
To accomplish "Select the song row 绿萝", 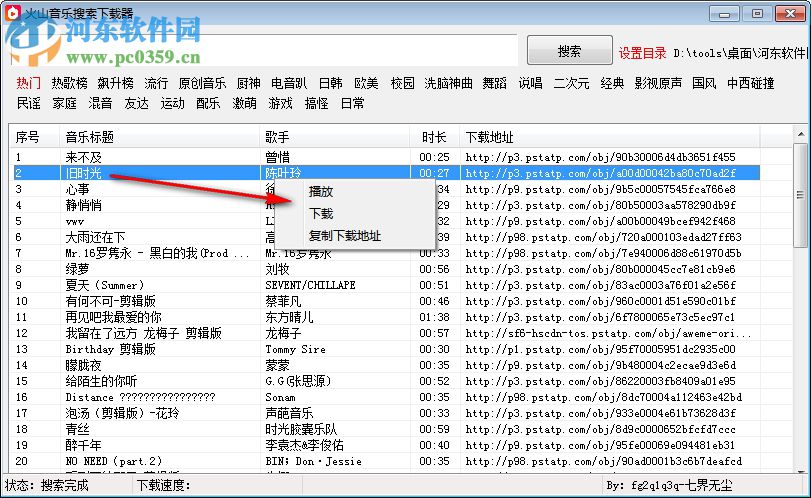I will [x=385, y=269].
